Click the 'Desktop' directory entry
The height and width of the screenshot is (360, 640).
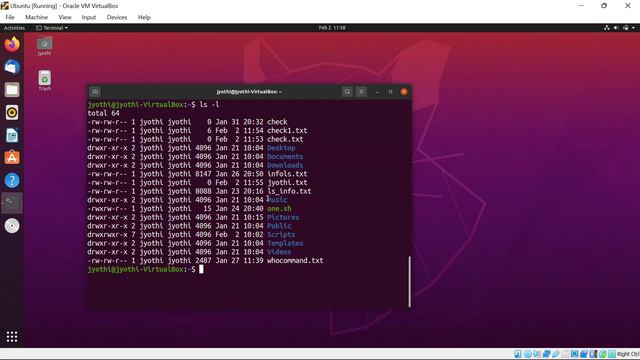tap(281, 148)
